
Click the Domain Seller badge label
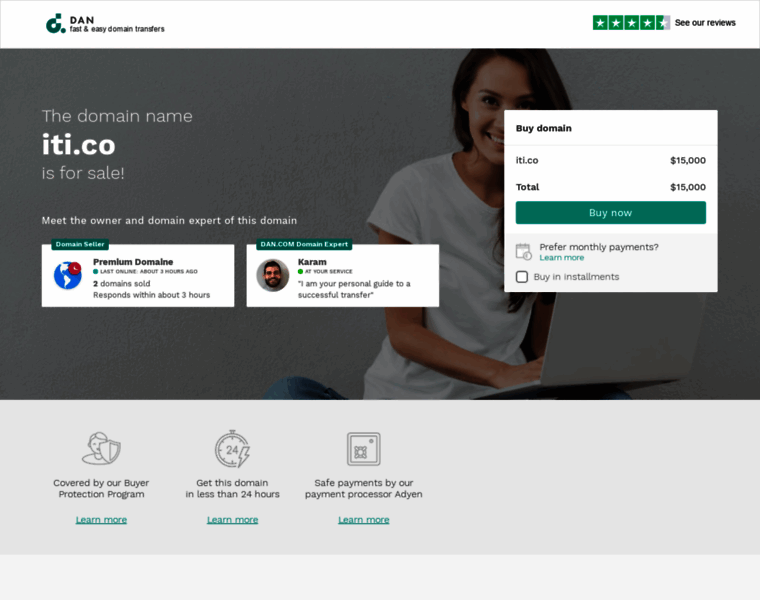pos(80,244)
